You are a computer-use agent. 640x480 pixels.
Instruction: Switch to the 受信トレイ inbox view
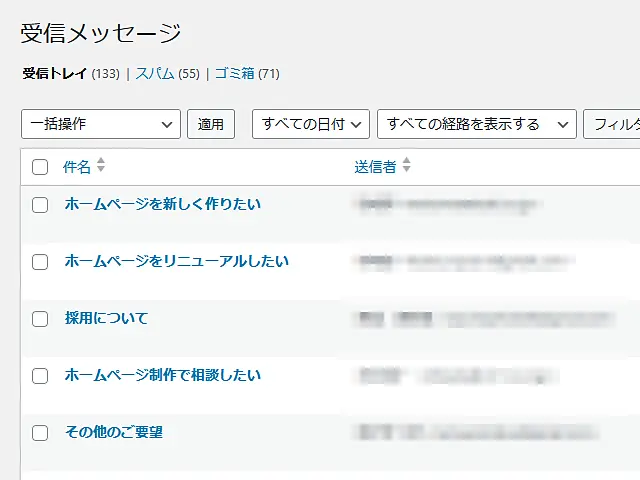coord(54,74)
